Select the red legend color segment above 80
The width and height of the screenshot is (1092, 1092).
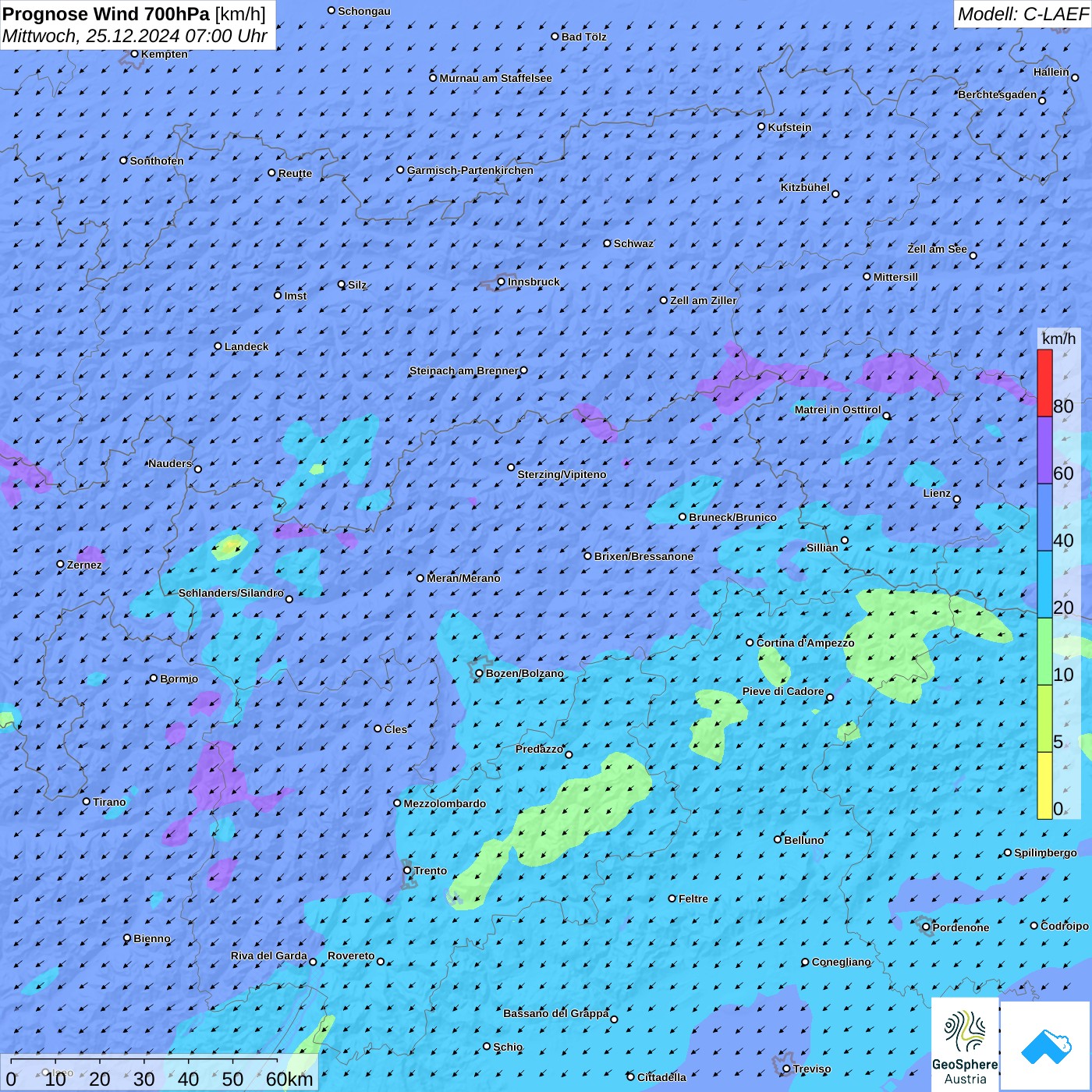point(1044,383)
